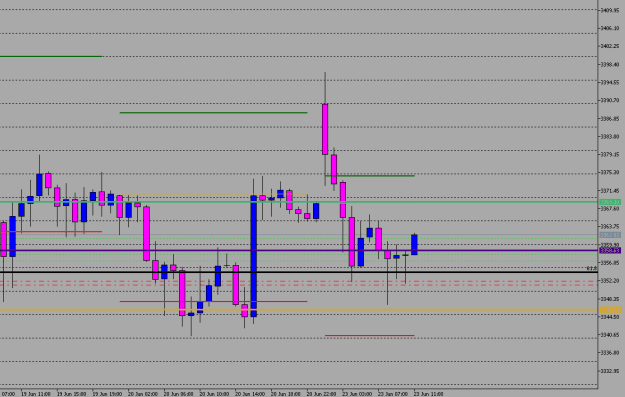The image size is (625, 397).
Task: Click the 3406.10 price axis label
Action: pos(610,28)
